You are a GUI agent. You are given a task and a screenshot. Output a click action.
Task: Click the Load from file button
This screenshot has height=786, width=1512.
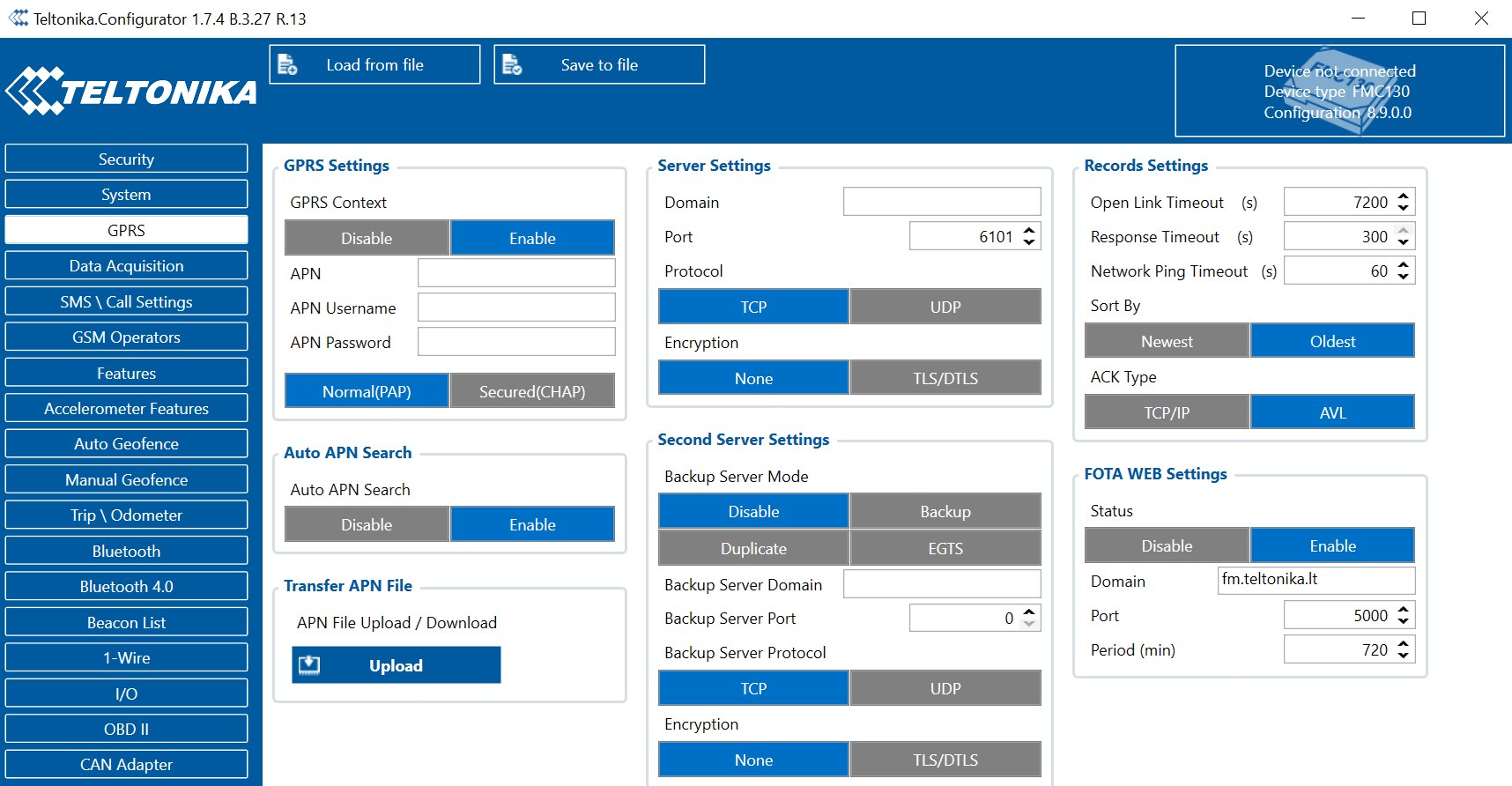374,64
